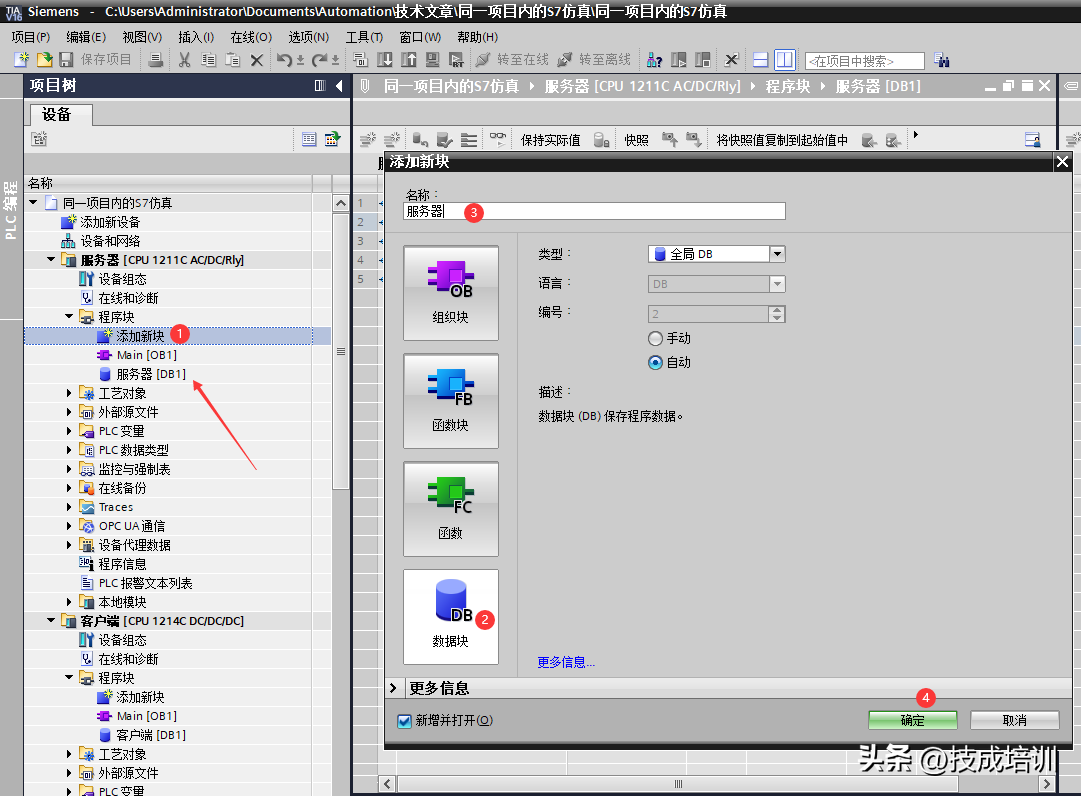Click the copy toolbar icon
The height and width of the screenshot is (796, 1081).
208,60
